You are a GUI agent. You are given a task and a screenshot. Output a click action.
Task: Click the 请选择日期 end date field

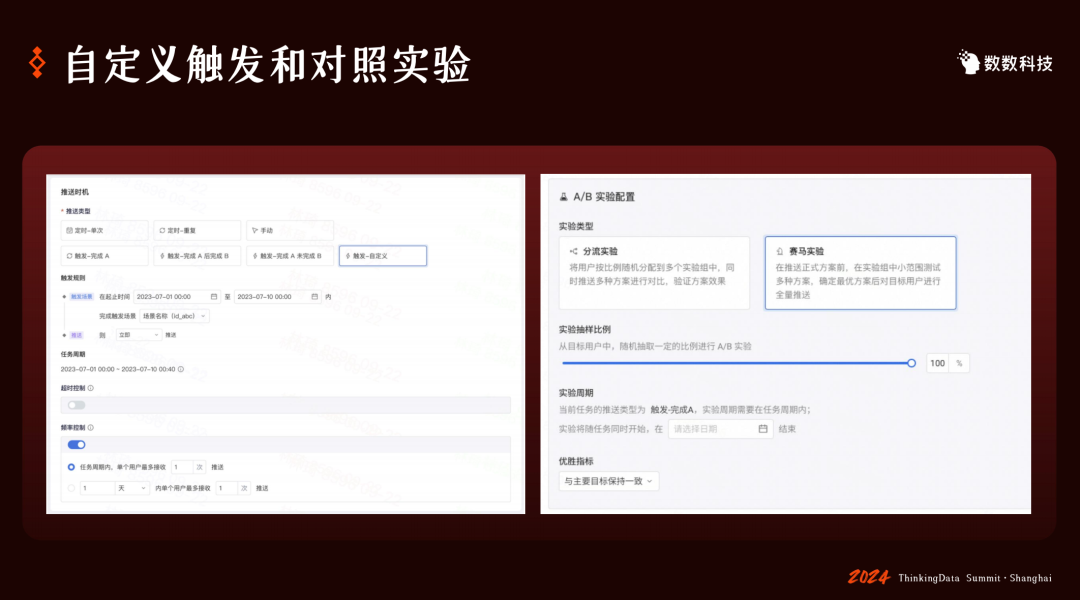pyautogui.click(x=720, y=429)
